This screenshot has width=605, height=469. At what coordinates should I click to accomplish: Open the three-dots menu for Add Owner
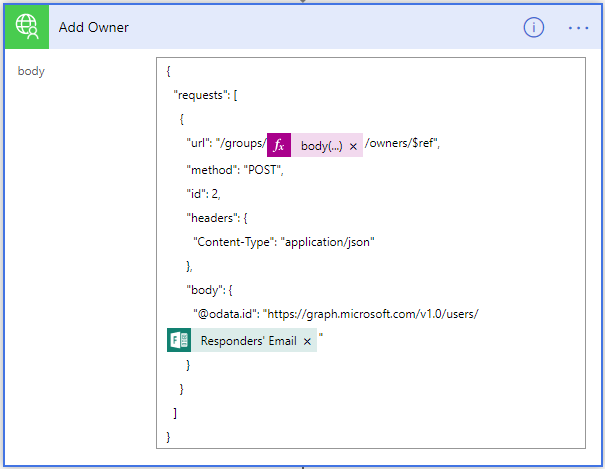pos(578,28)
